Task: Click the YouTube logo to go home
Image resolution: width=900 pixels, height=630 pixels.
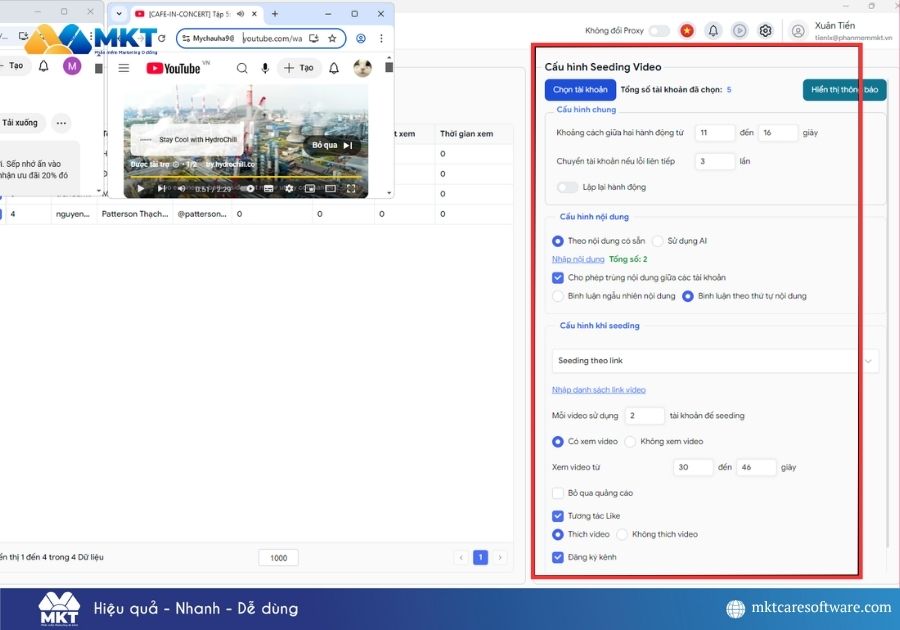Action: pyautogui.click(x=175, y=68)
